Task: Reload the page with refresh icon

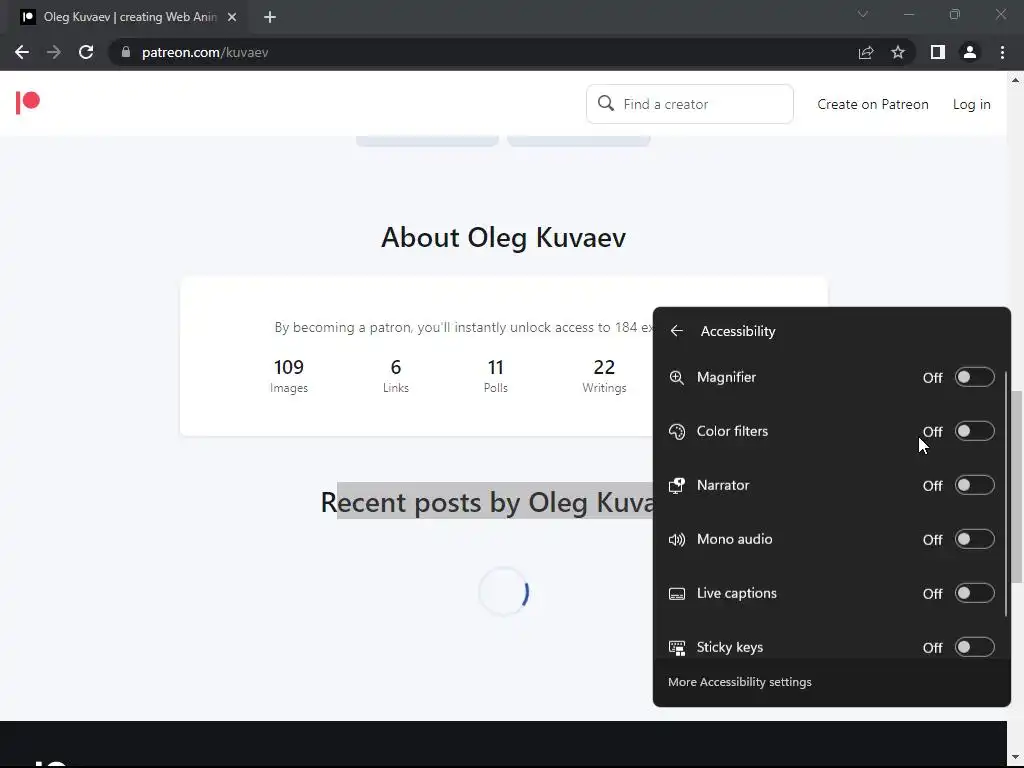Action: (86, 52)
